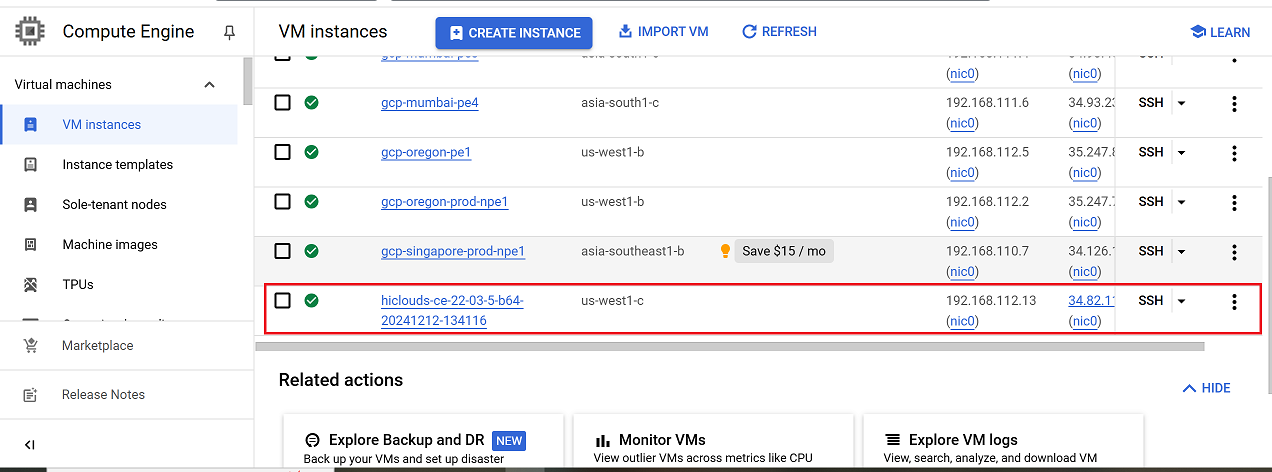1272x472 pixels.
Task: Click CREATE INSTANCE button
Action: click(x=514, y=33)
